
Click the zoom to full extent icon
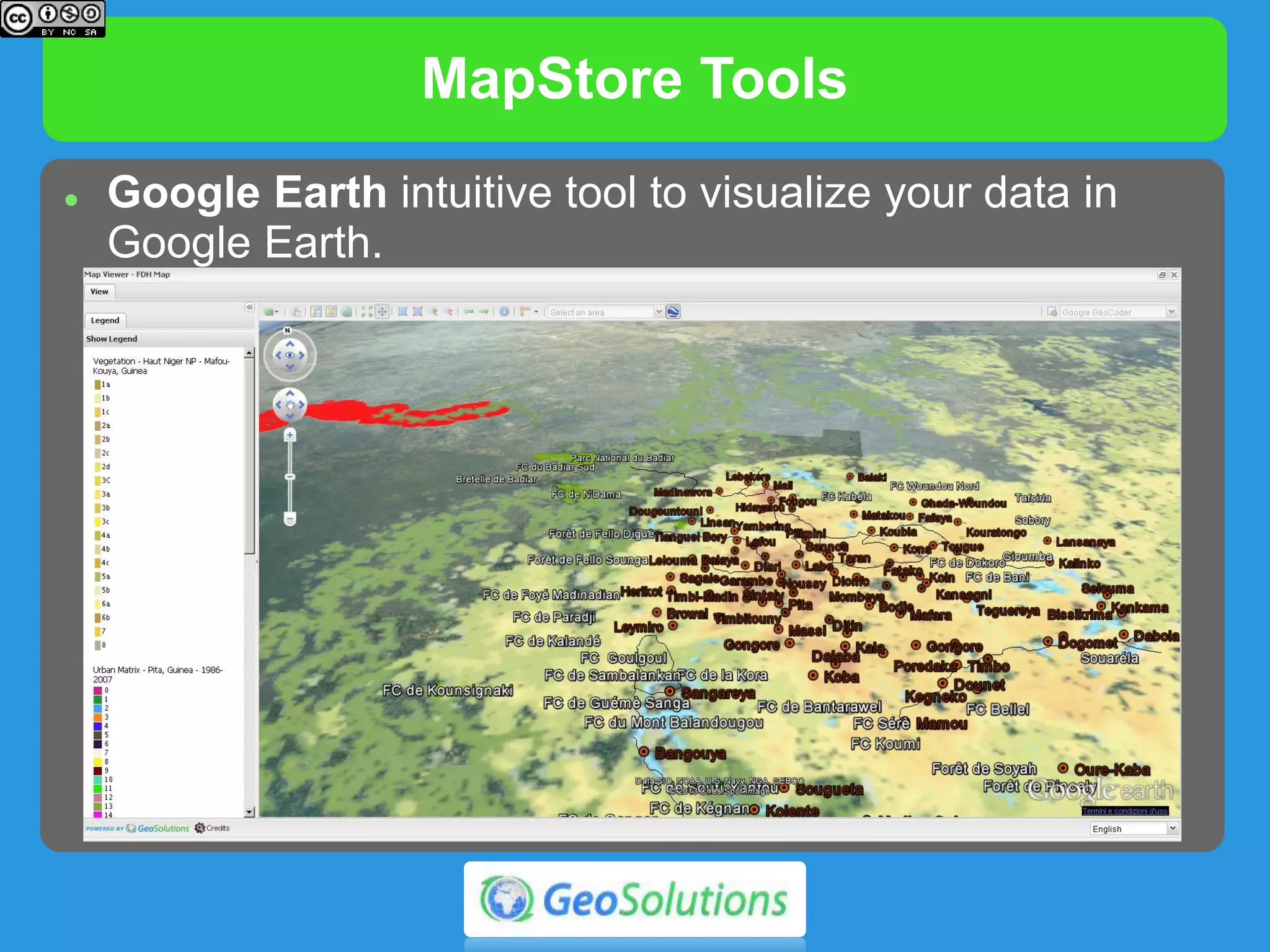tap(367, 312)
